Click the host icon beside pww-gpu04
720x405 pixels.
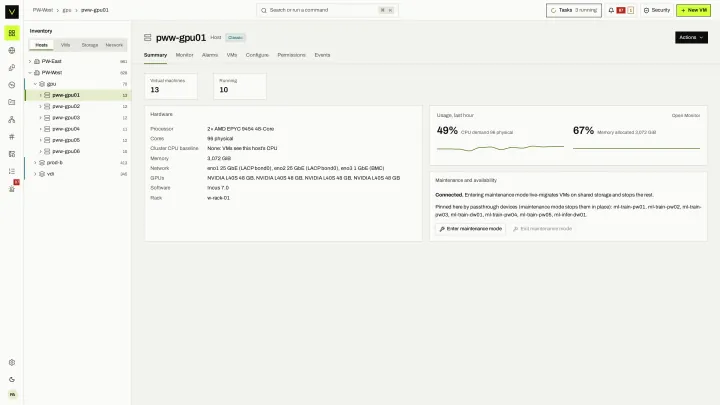[x=47, y=129]
